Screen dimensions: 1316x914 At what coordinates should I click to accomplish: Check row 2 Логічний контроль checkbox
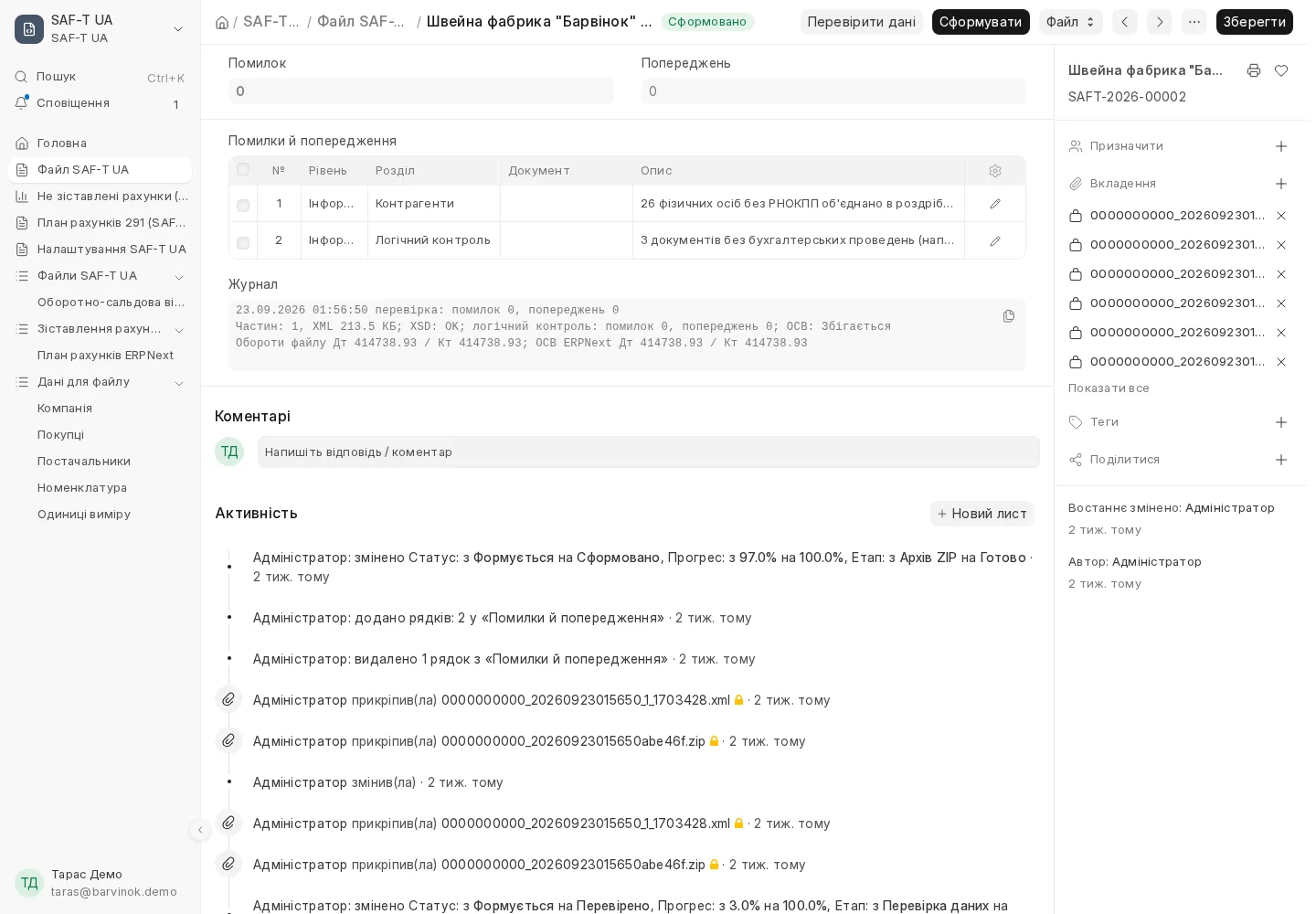point(243,243)
